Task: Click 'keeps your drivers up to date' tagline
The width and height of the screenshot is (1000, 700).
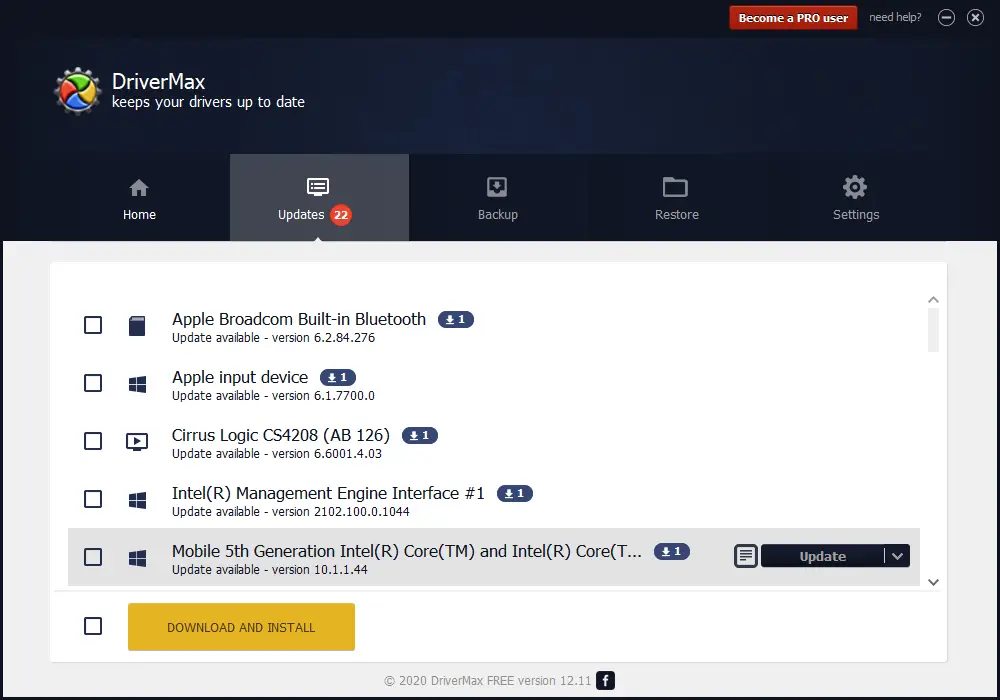Action: point(208,102)
